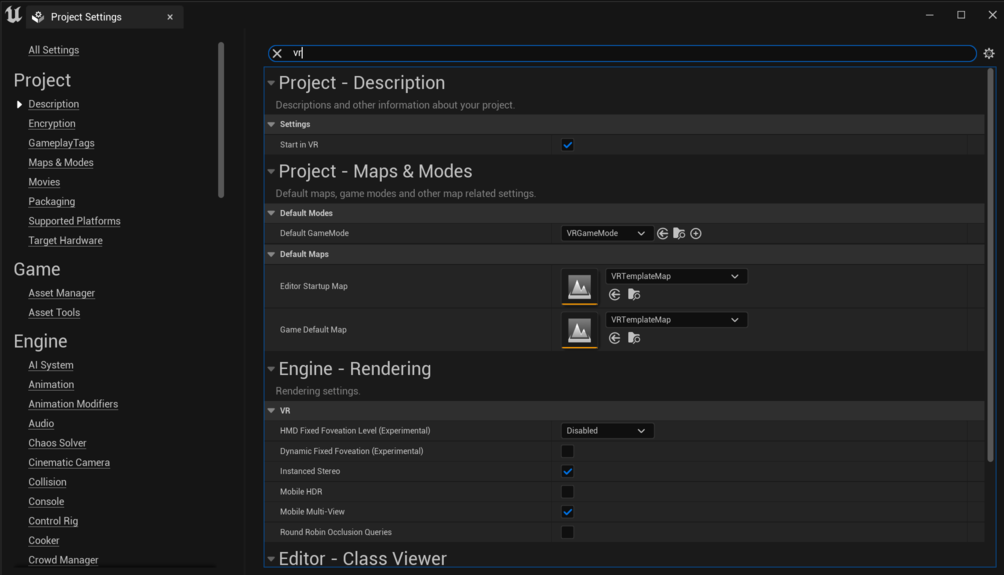
Task: Collapse the Engine - Rendering section
Action: (x=271, y=370)
